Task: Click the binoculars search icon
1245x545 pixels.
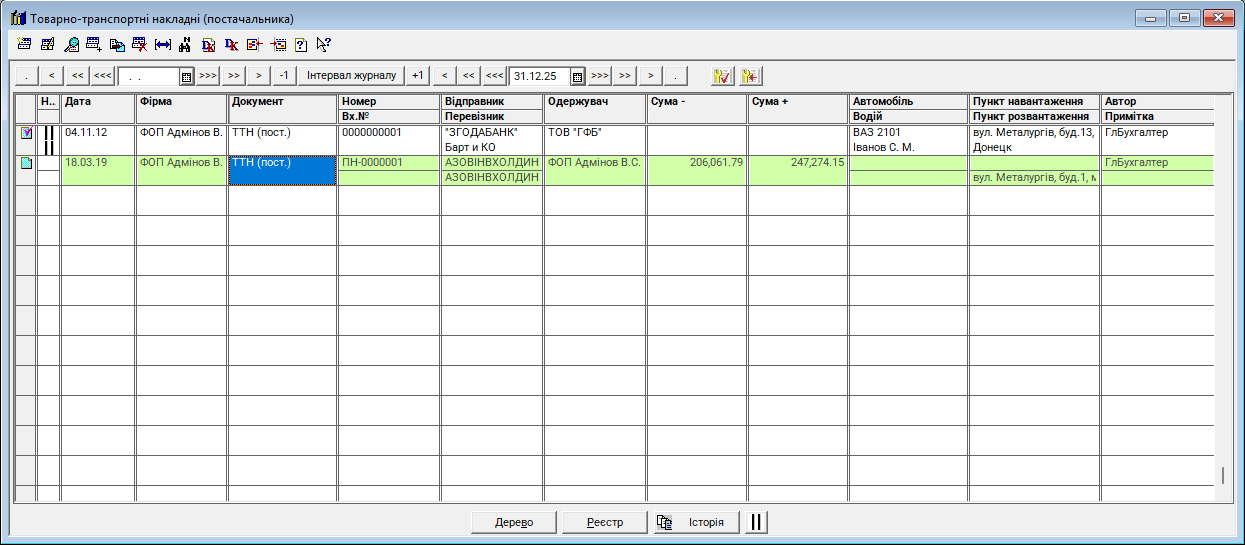Action: (x=185, y=44)
